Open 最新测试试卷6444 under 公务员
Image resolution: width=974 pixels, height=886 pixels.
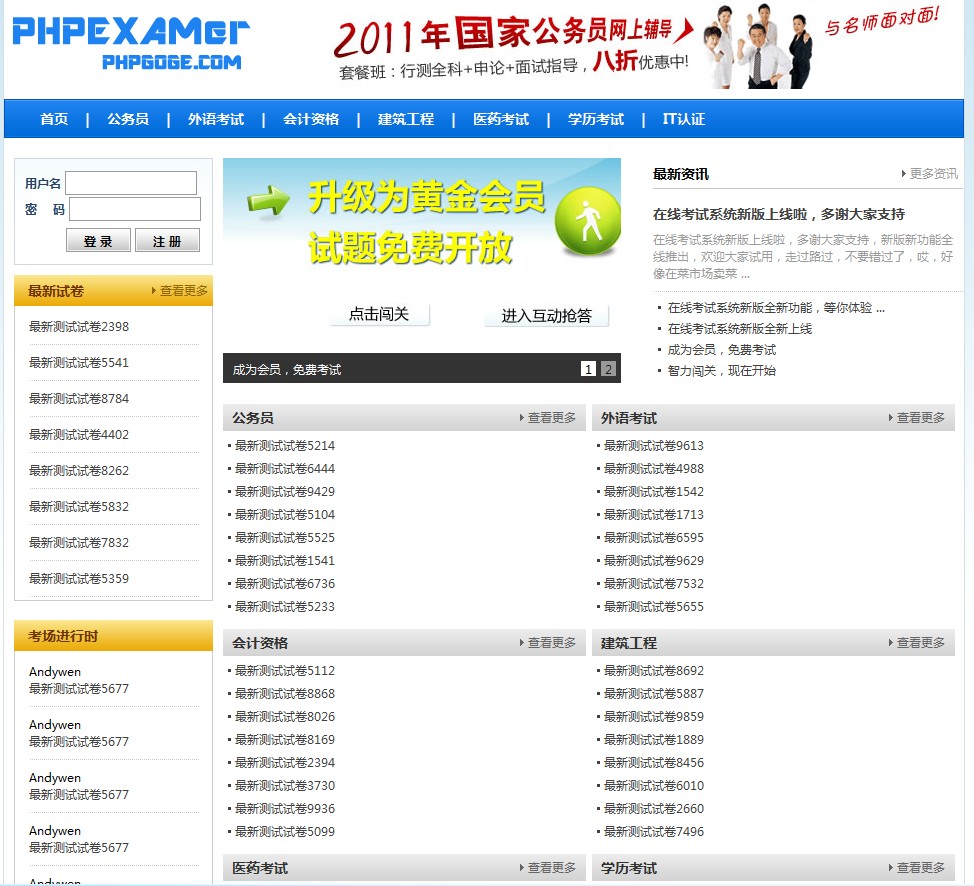284,468
